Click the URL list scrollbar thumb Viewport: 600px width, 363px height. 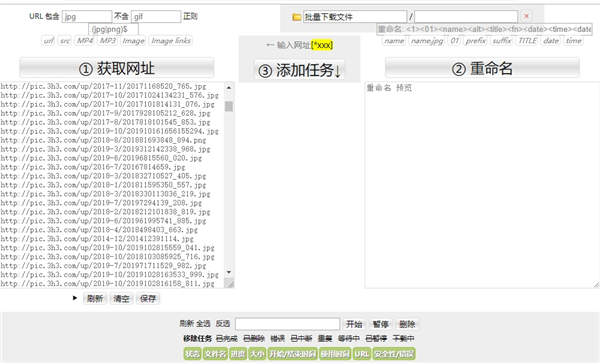[x=229, y=106]
